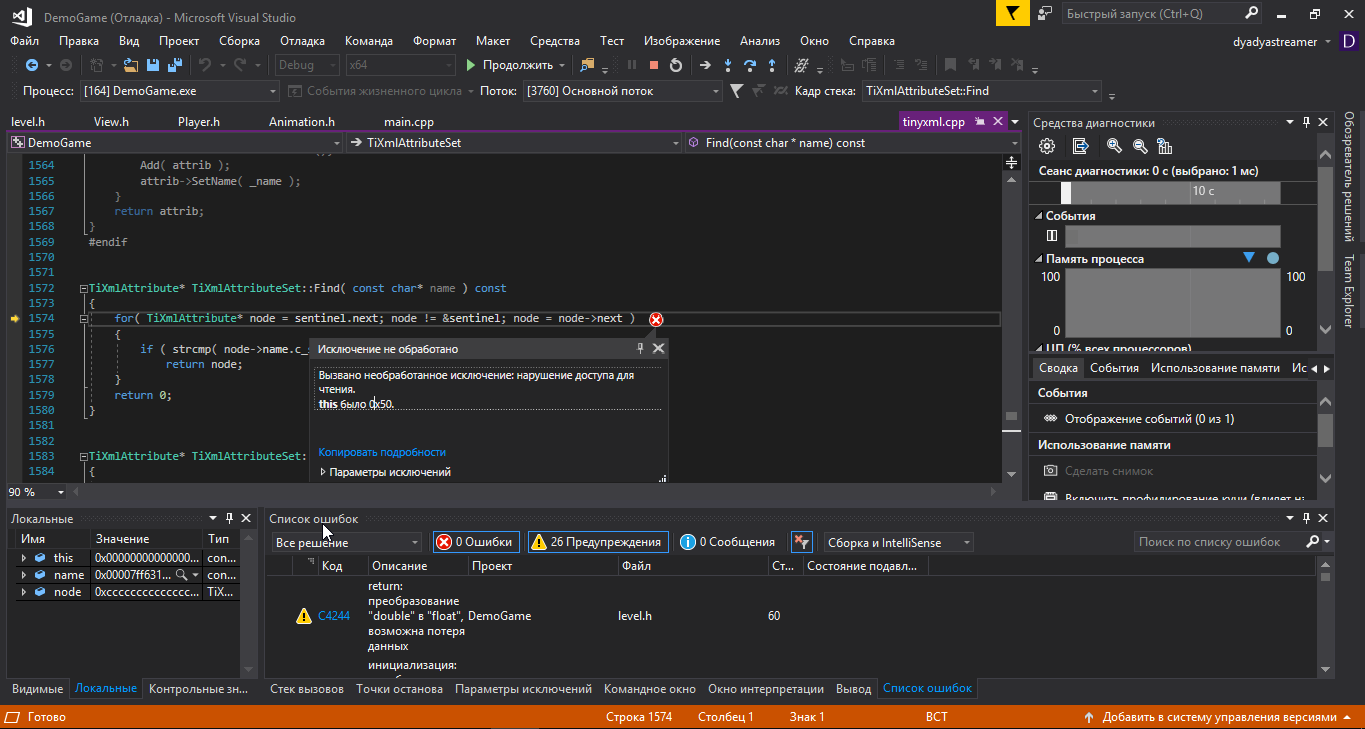
Task: Close the exception popup window
Action: click(658, 348)
